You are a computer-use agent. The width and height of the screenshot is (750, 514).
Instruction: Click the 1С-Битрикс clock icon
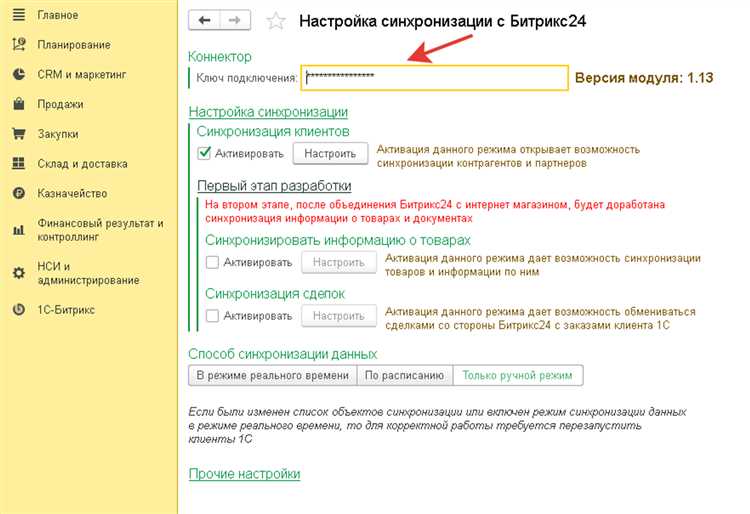[19, 309]
